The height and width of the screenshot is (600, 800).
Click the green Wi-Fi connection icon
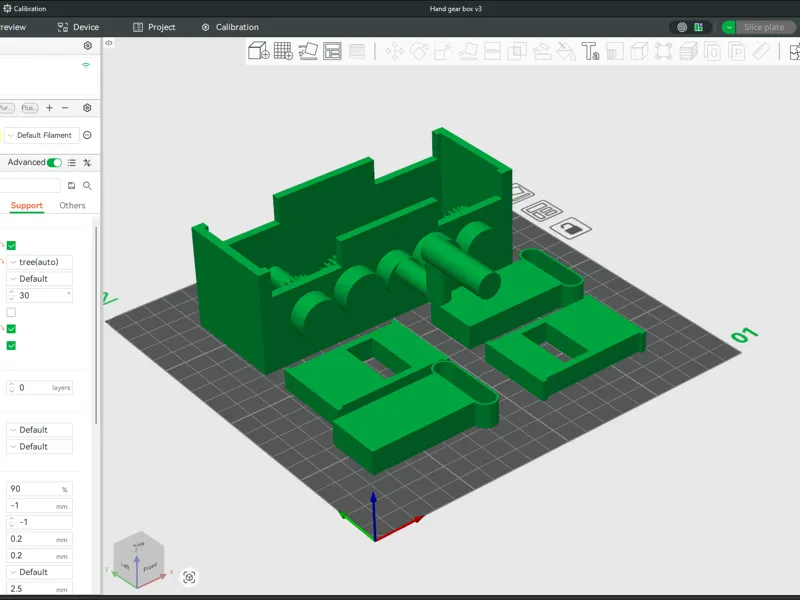point(86,65)
